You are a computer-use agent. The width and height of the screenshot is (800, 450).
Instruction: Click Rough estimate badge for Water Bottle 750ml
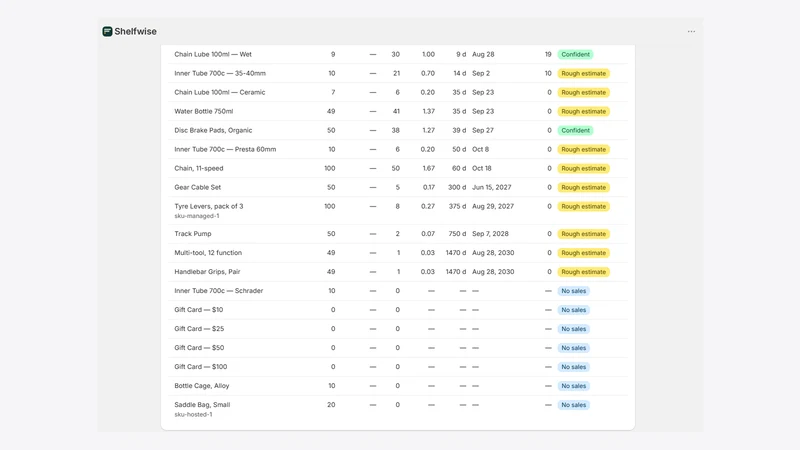[584, 111]
